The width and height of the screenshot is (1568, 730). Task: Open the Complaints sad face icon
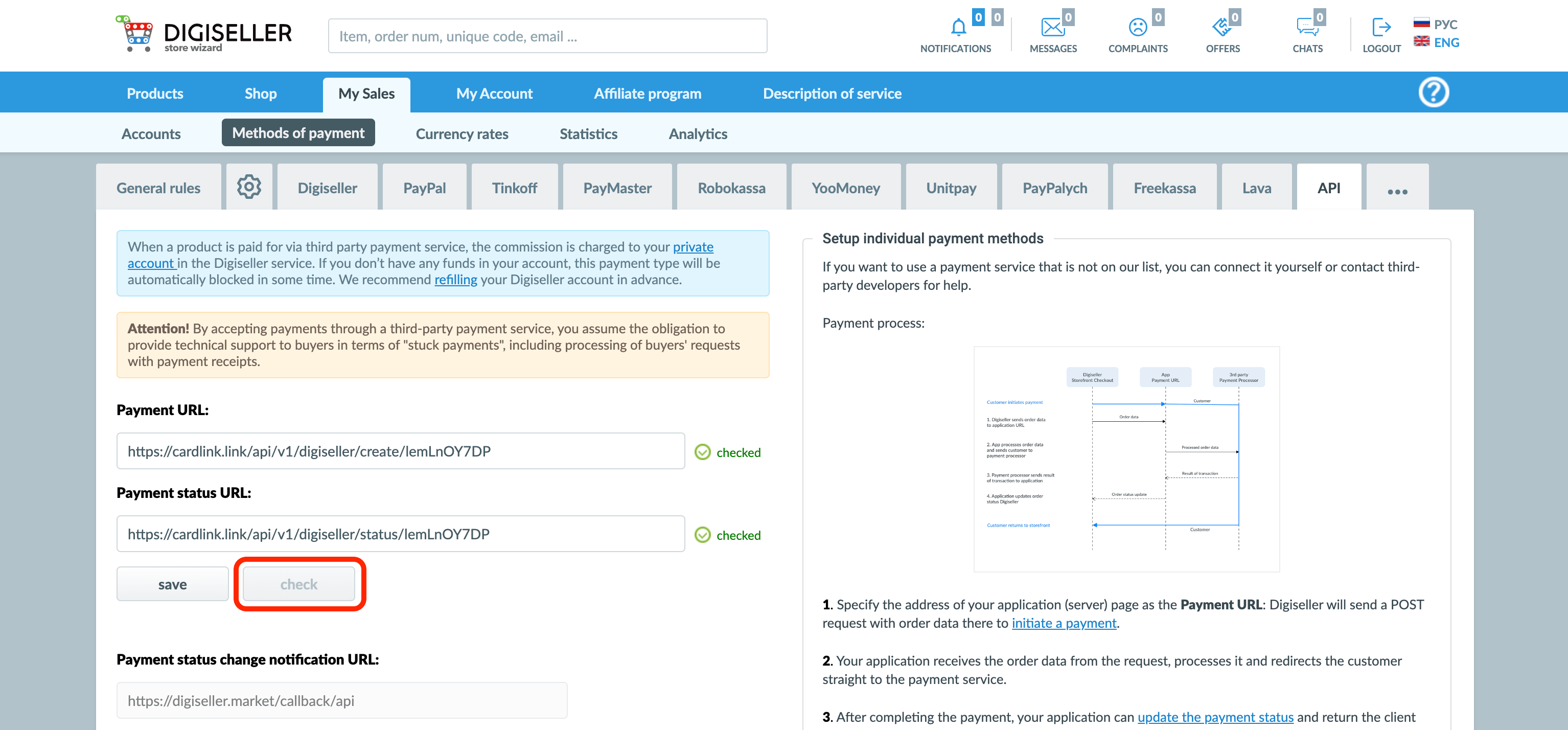point(1137,28)
